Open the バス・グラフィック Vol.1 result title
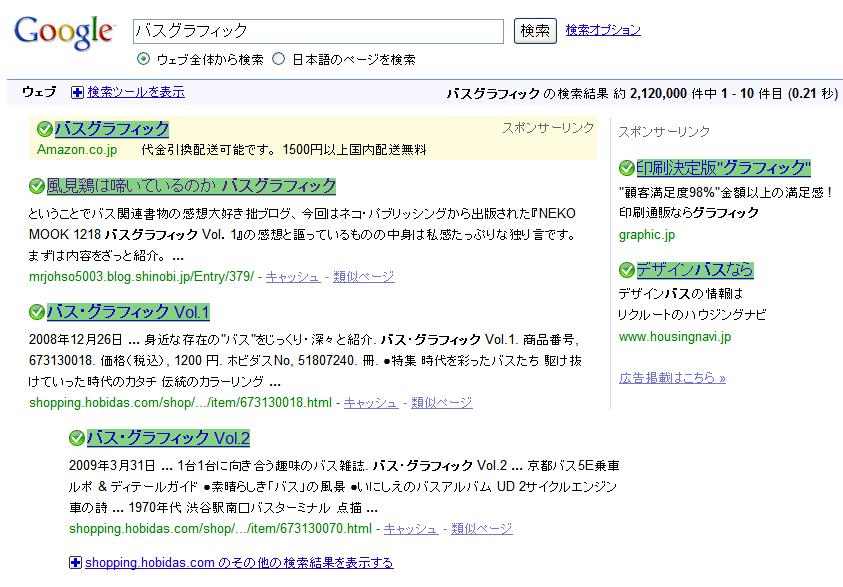The width and height of the screenshot is (843, 587). (128, 312)
